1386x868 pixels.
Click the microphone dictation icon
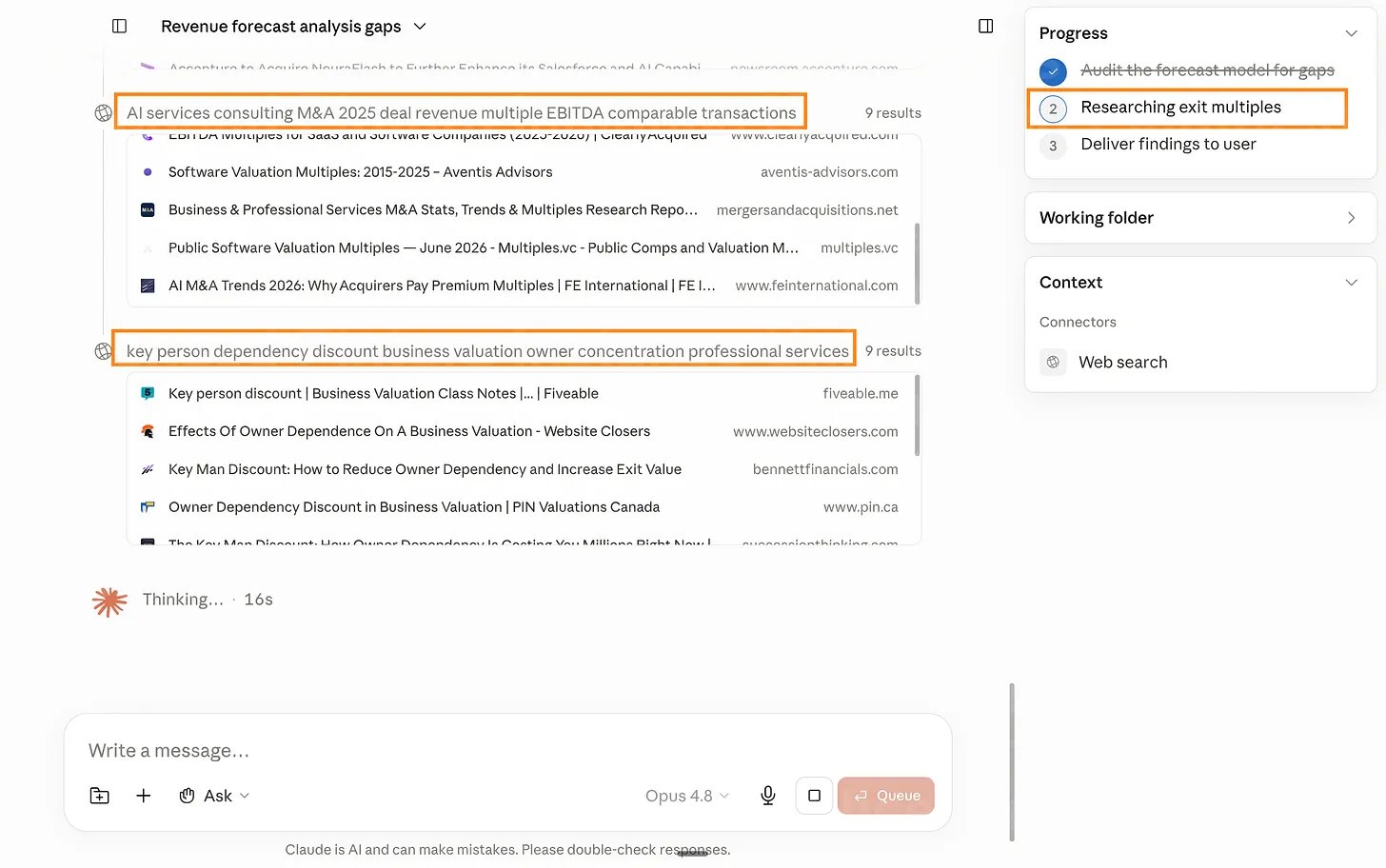pyautogui.click(x=768, y=796)
